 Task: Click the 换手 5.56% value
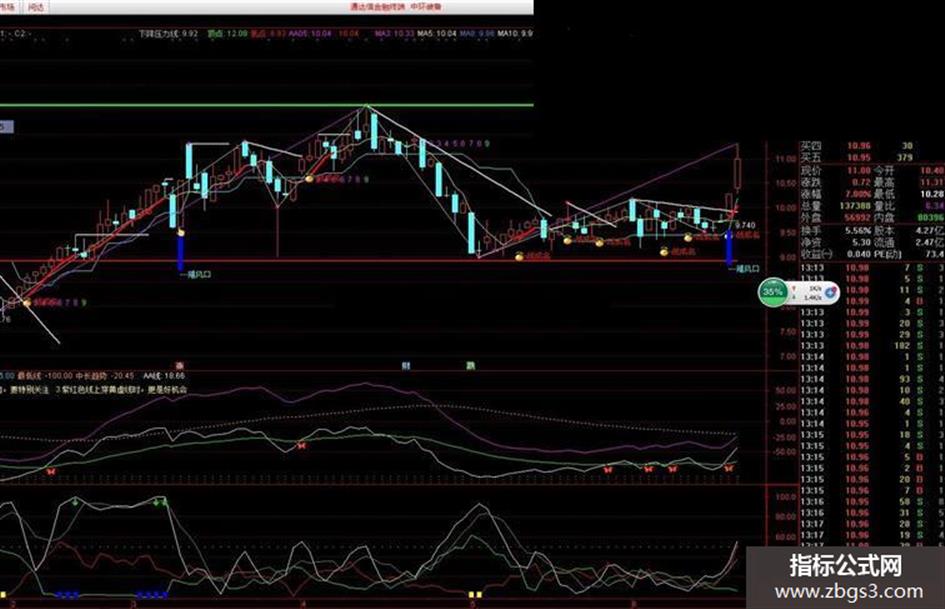[858, 230]
